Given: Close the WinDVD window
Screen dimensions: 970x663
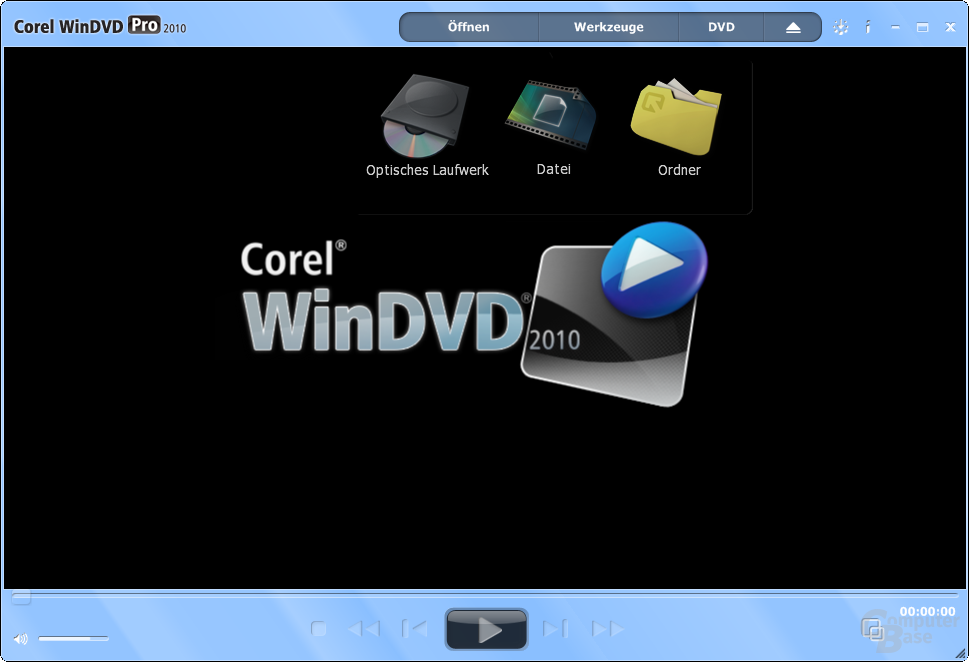Looking at the screenshot, I should click(950, 27).
